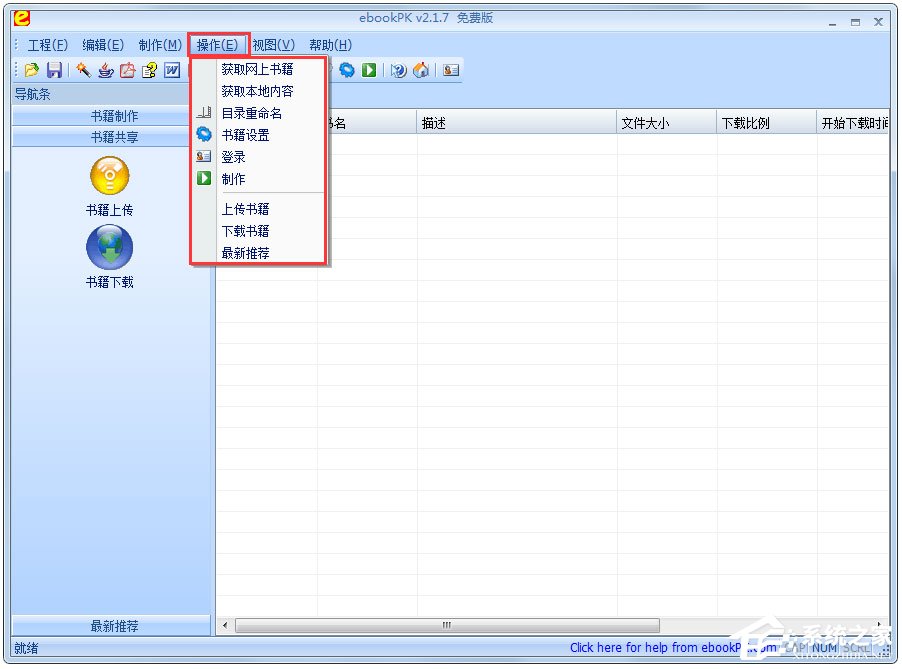Open the ebookPK help link in status bar
The height and width of the screenshot is (669, 902).
coord(673,648)
